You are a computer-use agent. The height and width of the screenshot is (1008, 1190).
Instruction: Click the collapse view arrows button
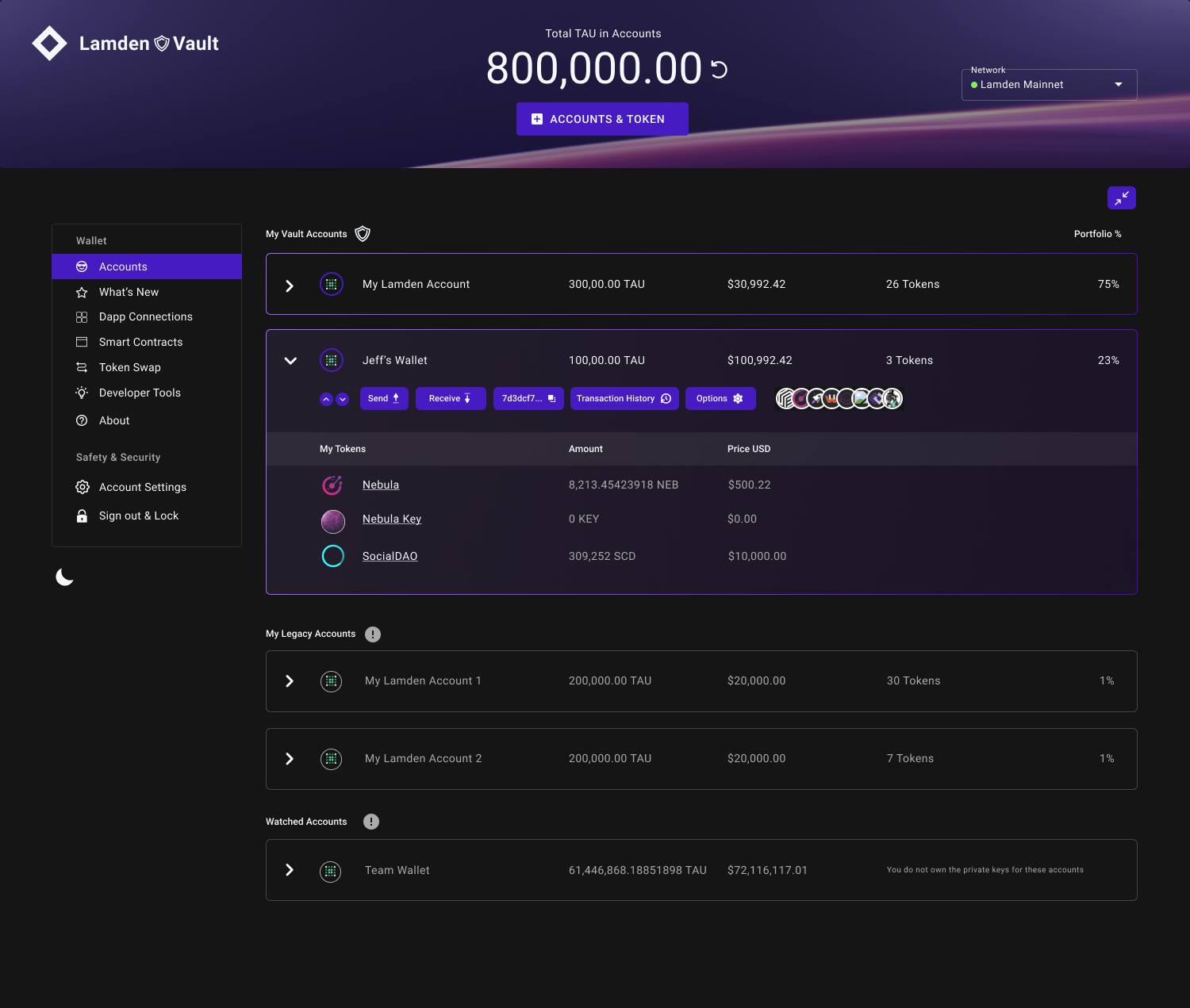click(1121, 198)
